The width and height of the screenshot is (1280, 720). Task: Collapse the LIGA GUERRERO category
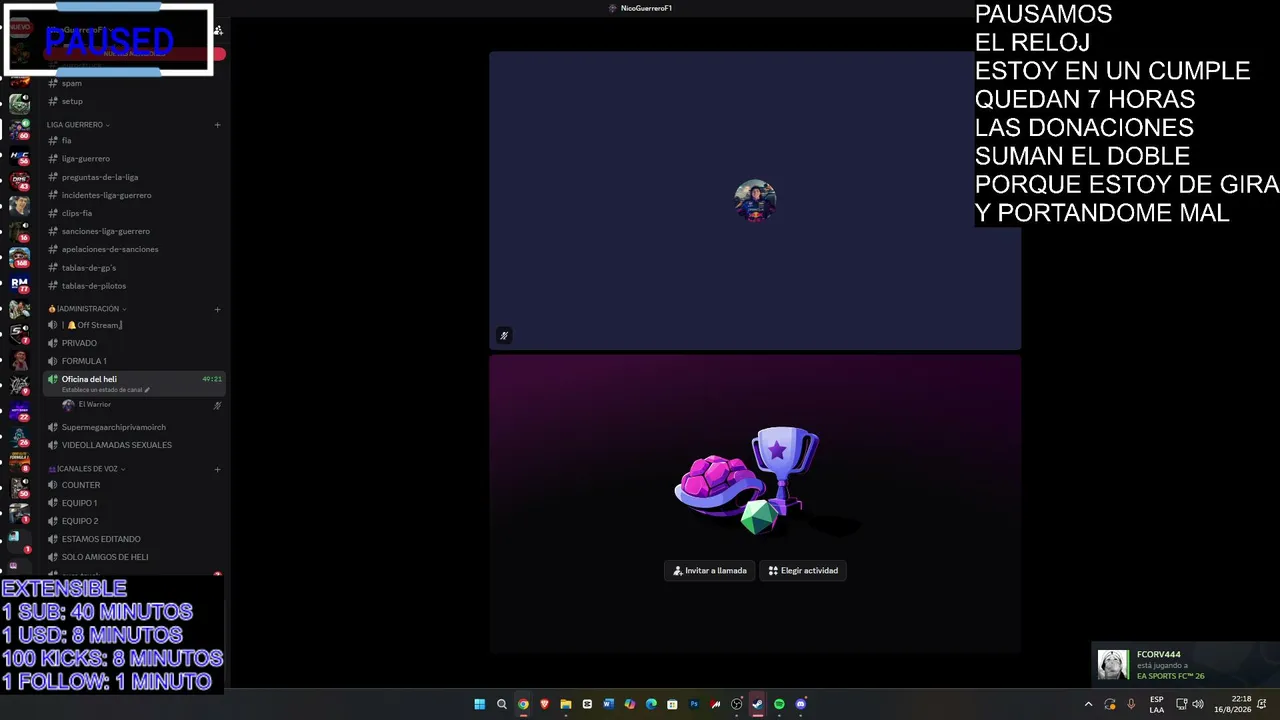pyautogui.click(x=78, y=125)
